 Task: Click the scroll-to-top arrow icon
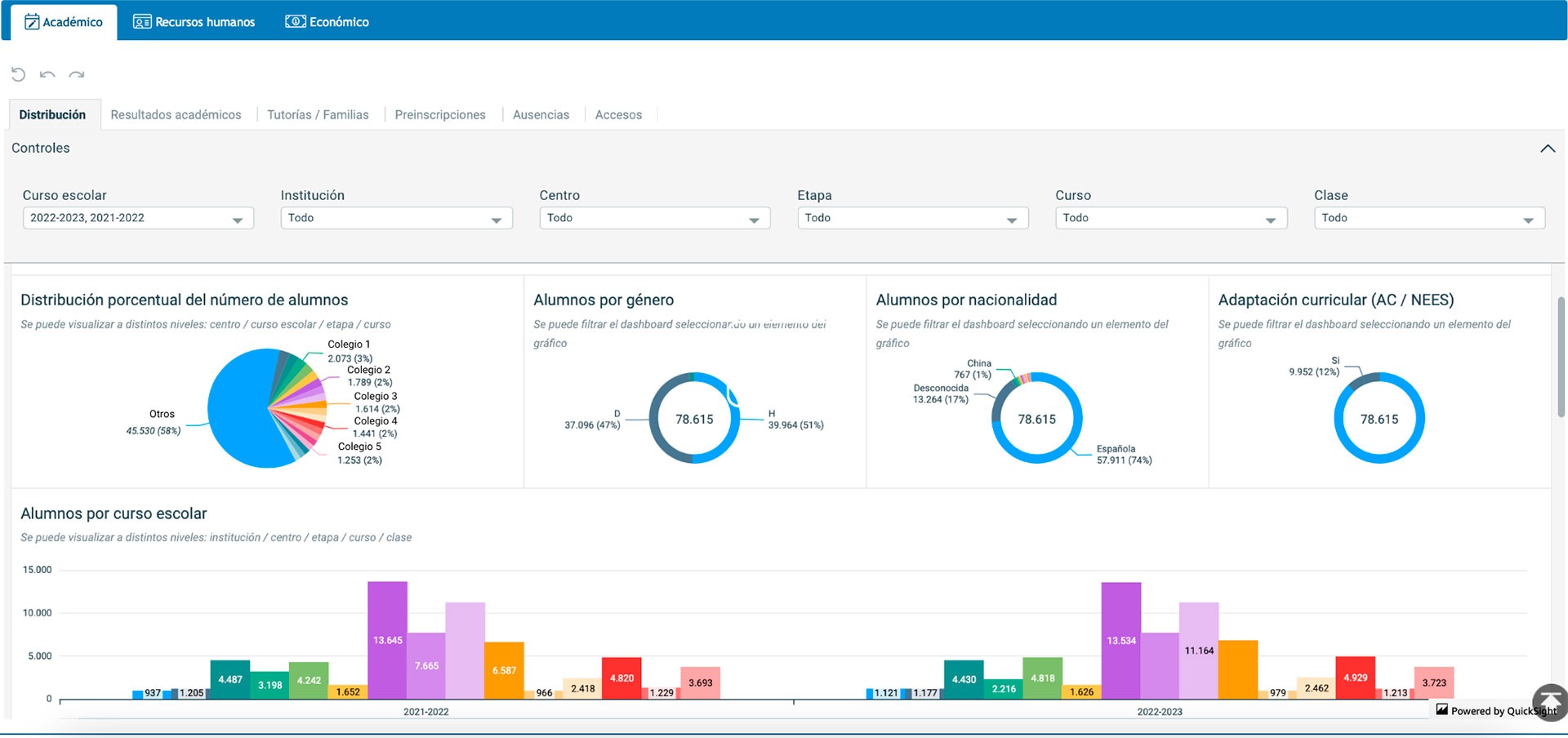click(x=1549, y=701)
